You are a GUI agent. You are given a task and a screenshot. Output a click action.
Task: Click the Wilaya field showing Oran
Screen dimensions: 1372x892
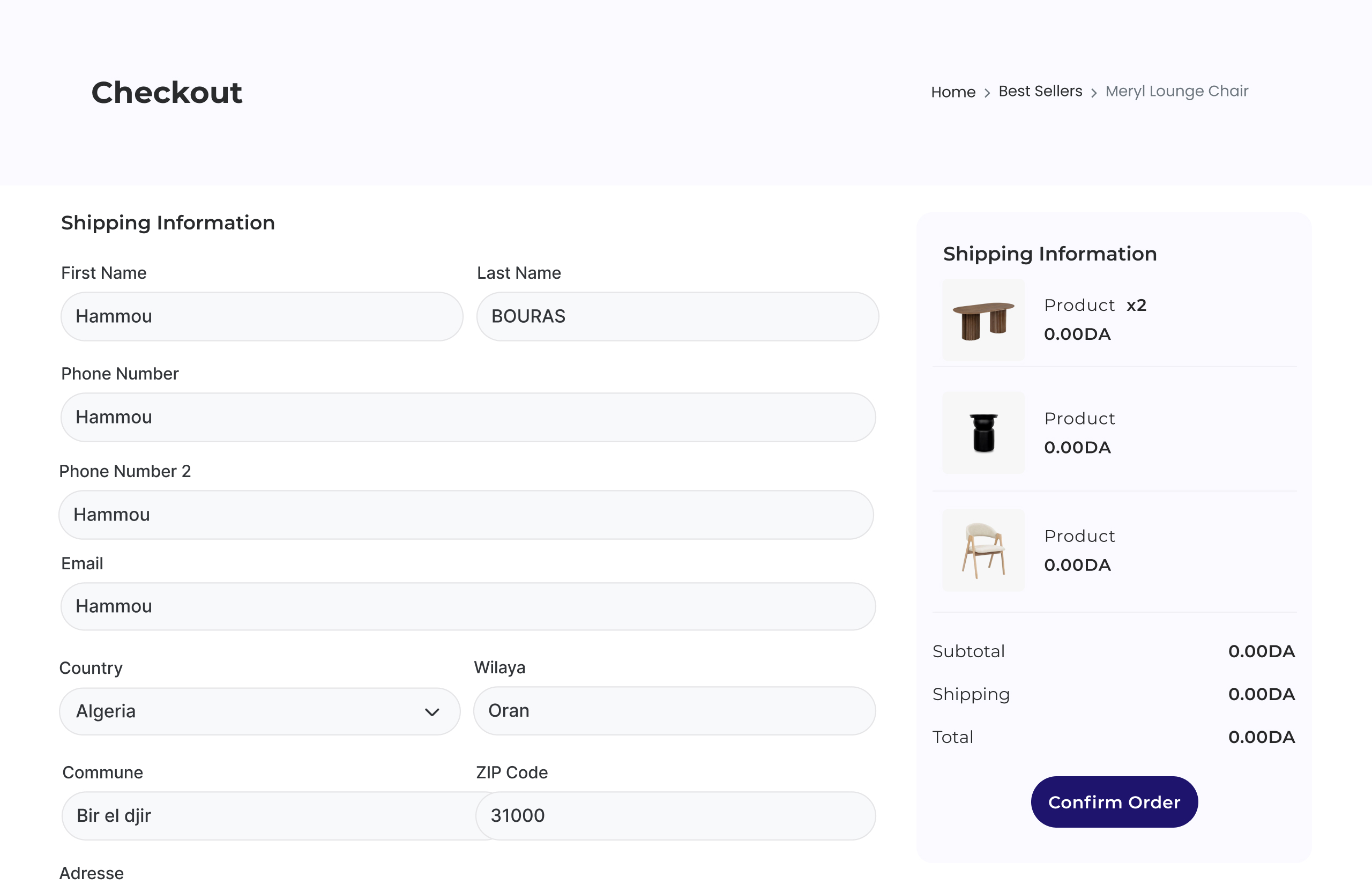[674, 710]
